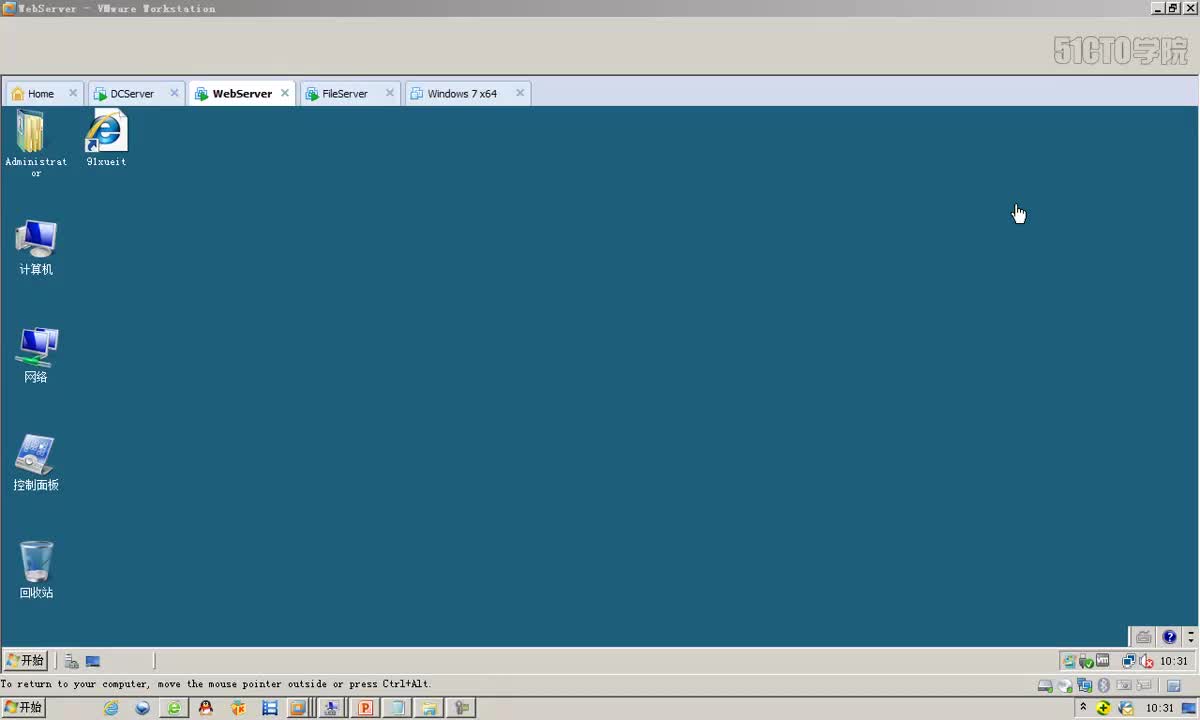This screenshot has height=720, width=1200.
Task: Click VMware network adapter status icon
Action: click(1084, 685)
